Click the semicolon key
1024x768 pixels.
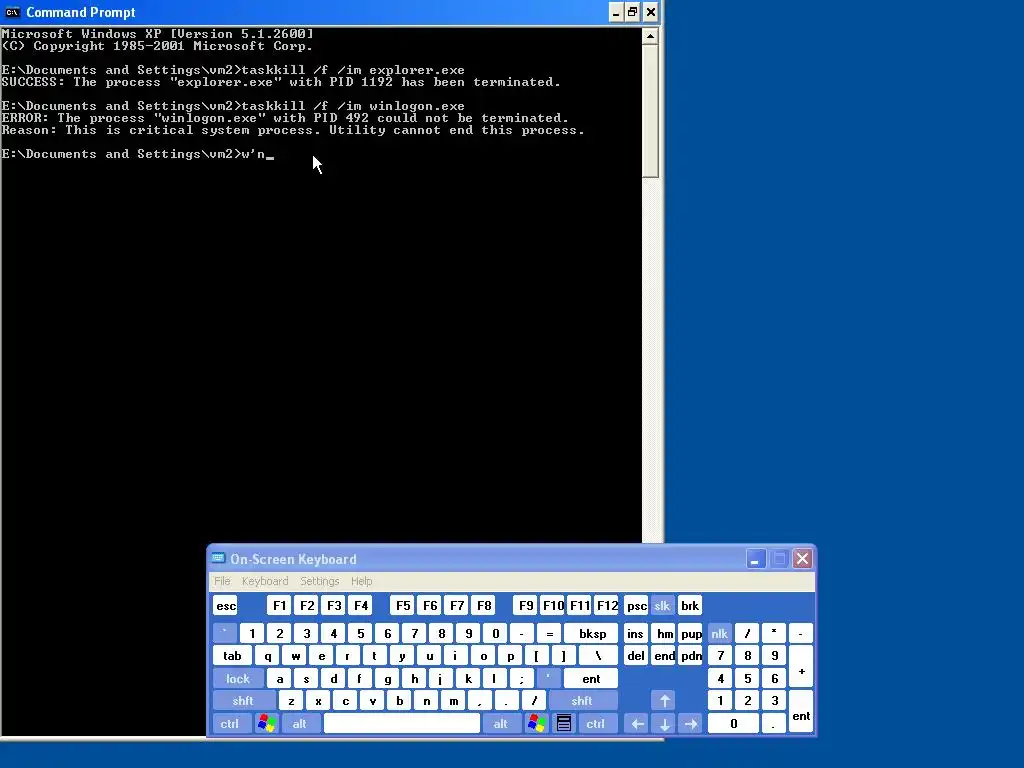pyautogui.click(x=521, y=679)
